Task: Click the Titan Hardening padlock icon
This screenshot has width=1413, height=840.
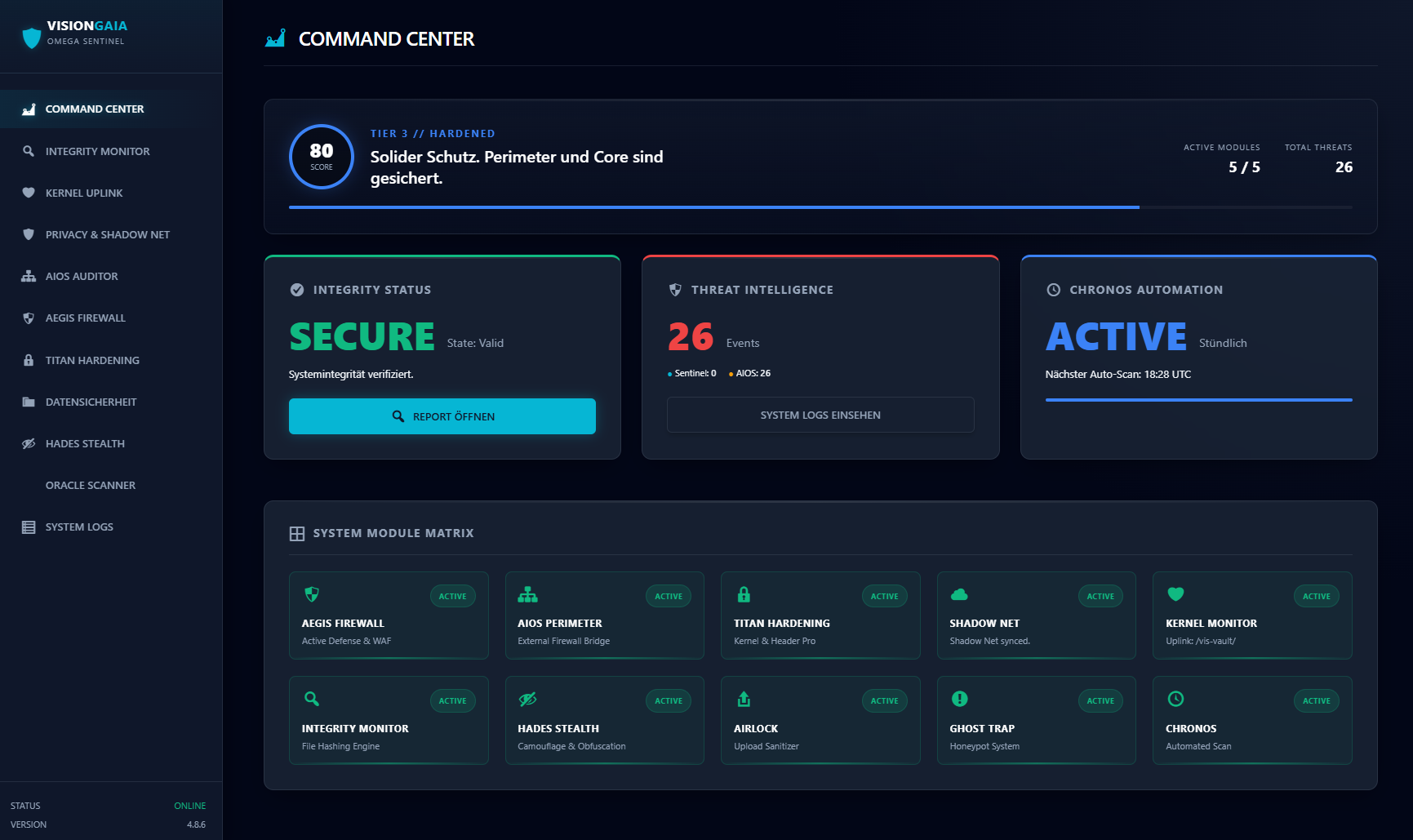Action: pos(27,360)
